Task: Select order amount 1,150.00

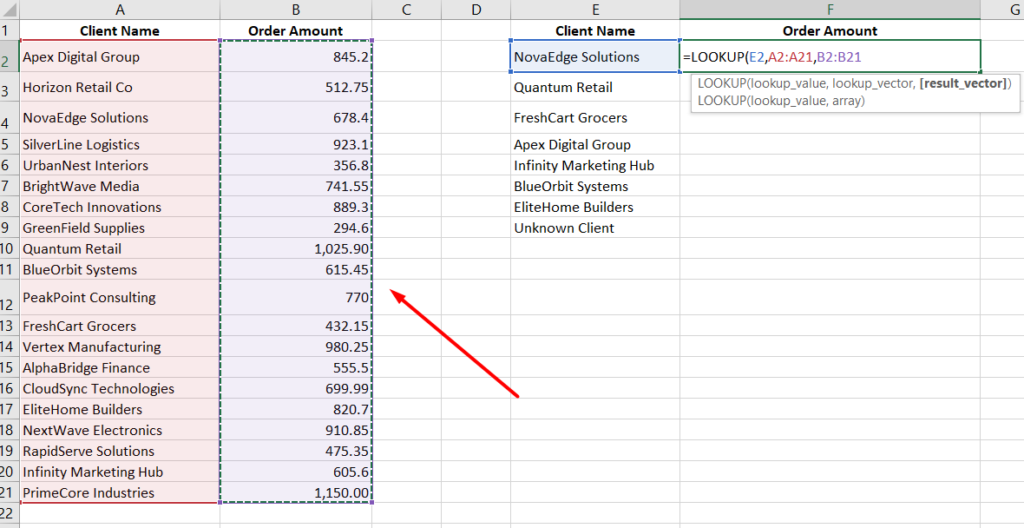Action: (296, 493)
